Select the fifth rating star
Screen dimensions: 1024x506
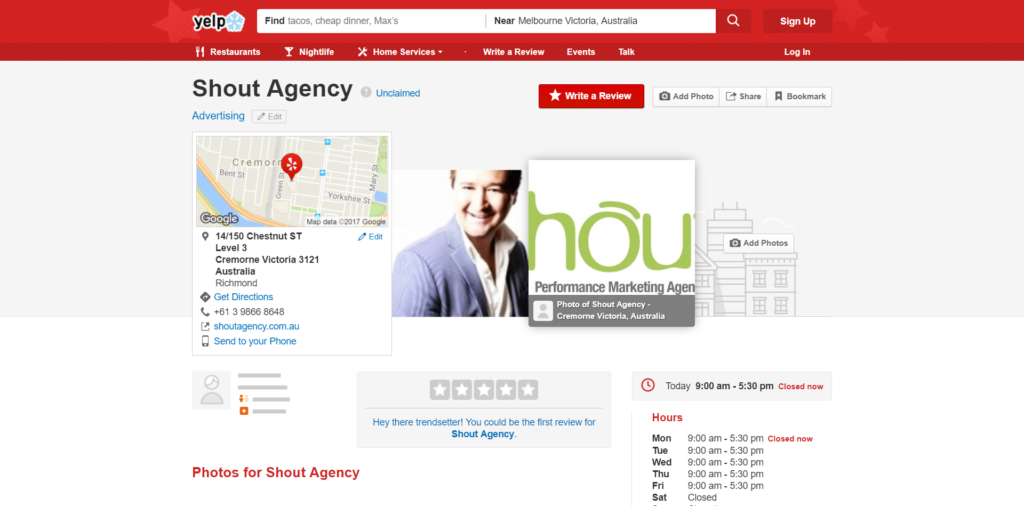[528, 390]
